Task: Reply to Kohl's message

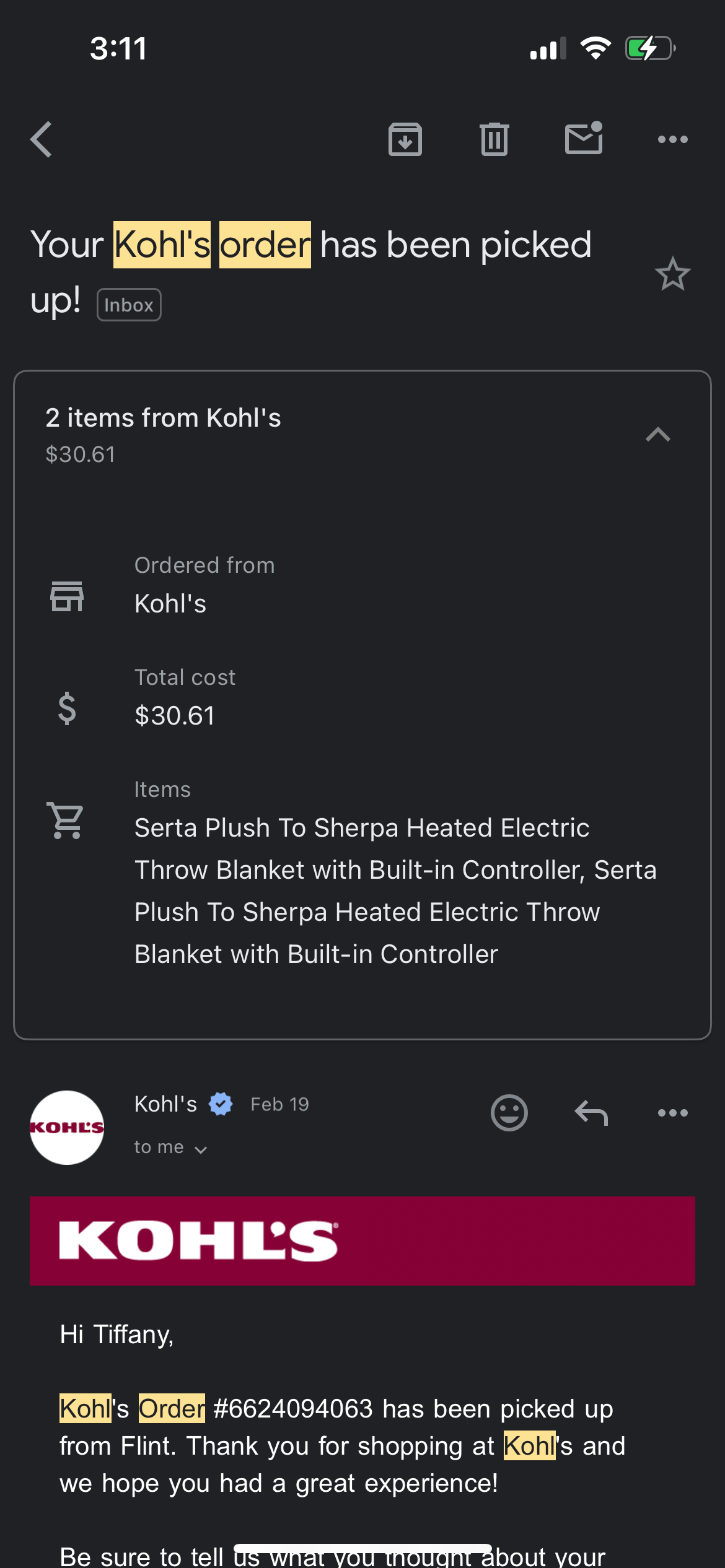Action: (591, 1113)
